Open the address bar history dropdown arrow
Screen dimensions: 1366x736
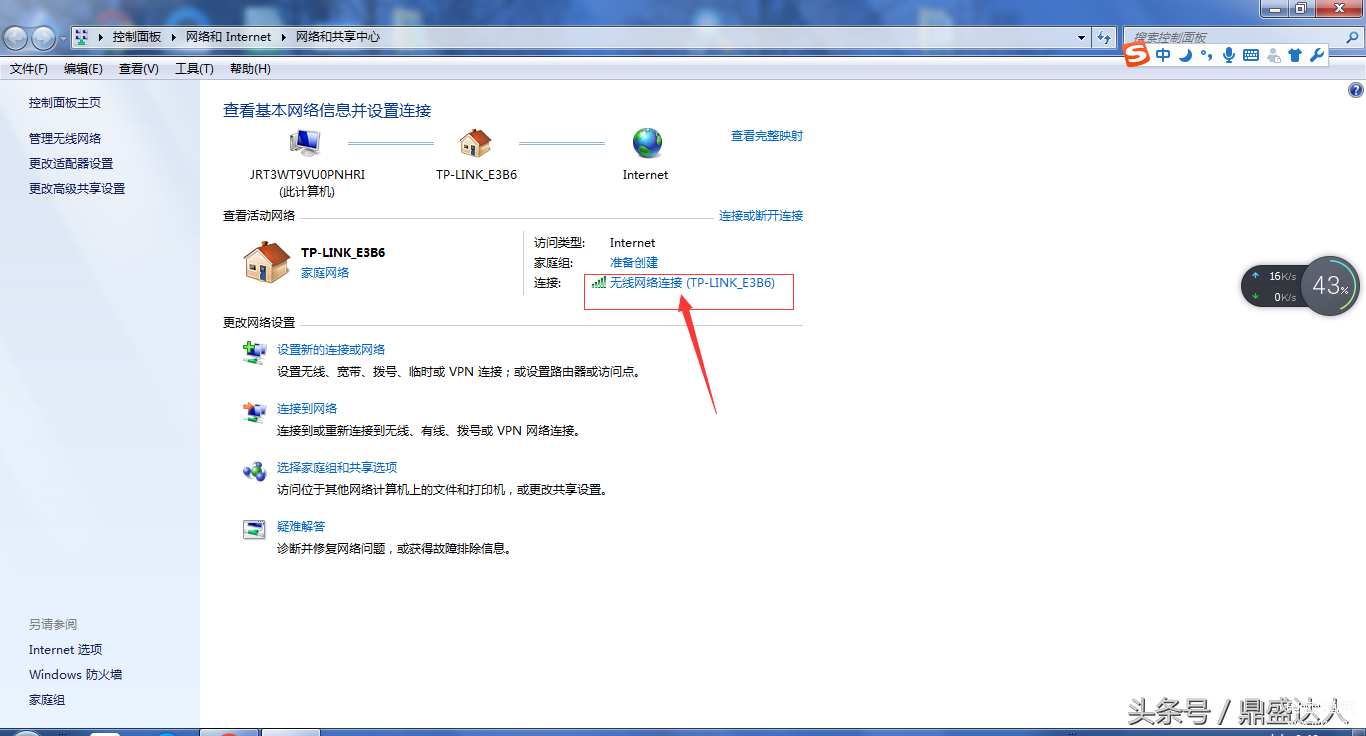pyautogui.click(x=1082, y=37)
